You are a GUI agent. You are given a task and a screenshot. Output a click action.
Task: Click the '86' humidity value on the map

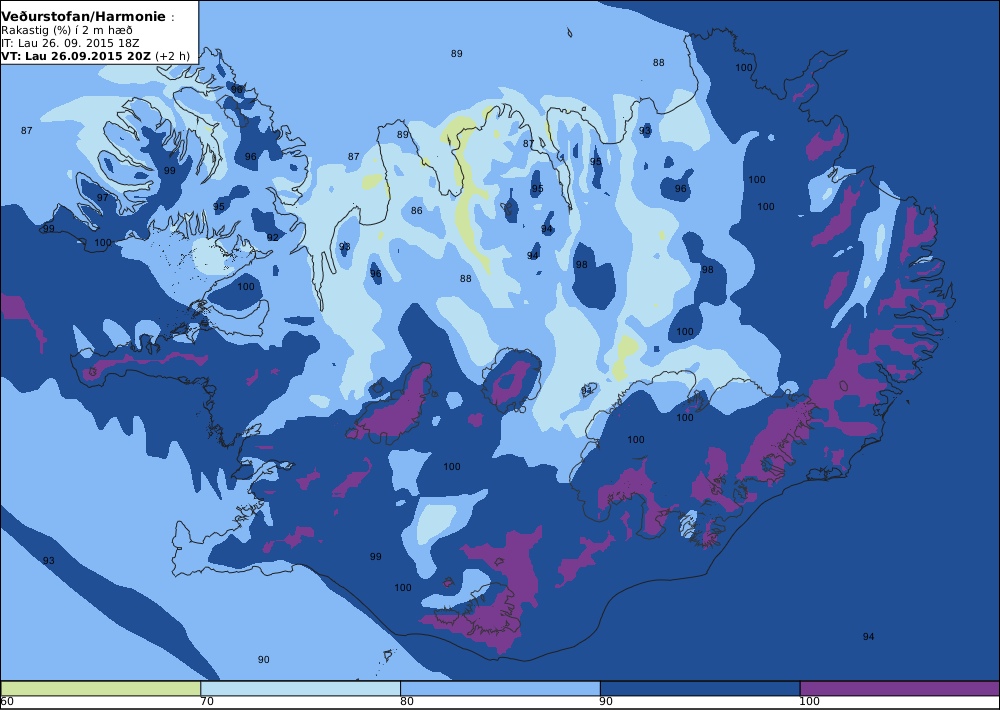tap(416, 211)
